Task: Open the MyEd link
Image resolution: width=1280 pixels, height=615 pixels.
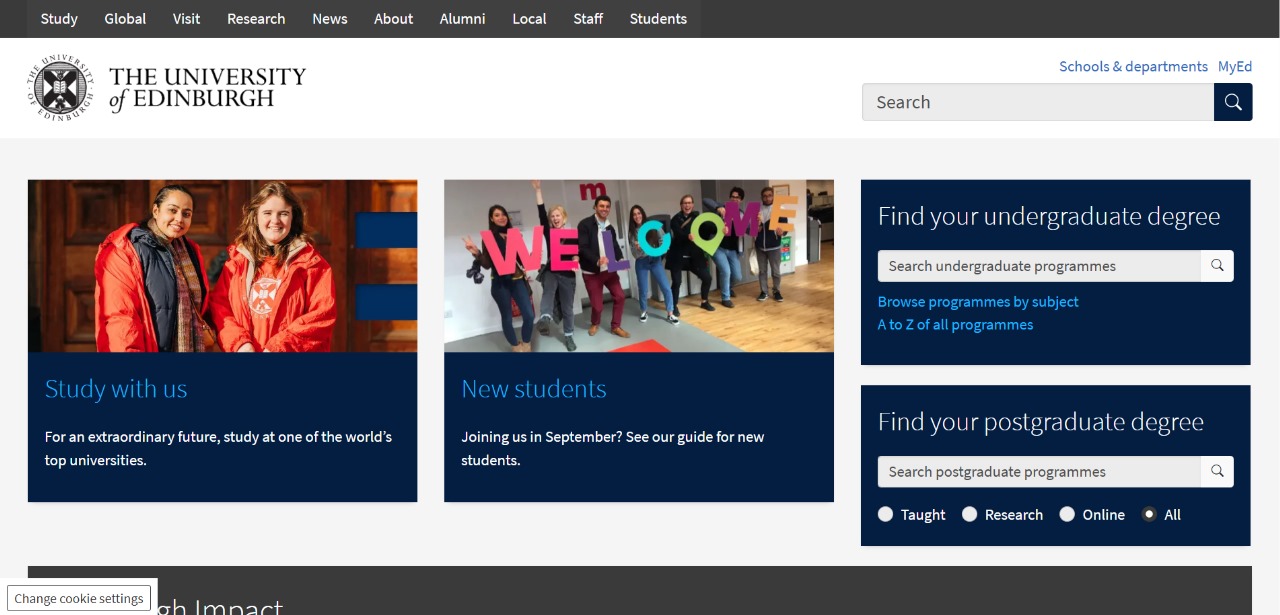Action: [1235, 66]
